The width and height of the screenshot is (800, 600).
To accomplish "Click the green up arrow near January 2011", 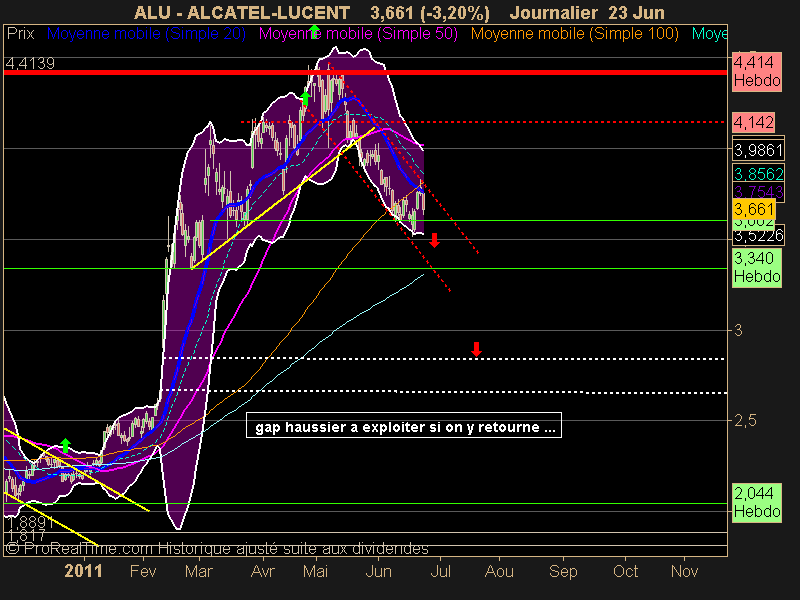I will point(65,445).
